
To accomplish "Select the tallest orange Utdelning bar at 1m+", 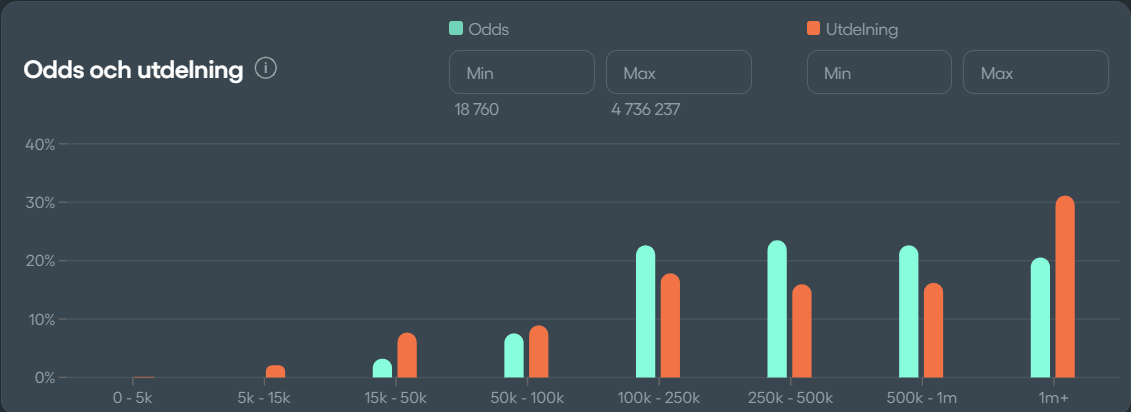I will click(1065, 287).
